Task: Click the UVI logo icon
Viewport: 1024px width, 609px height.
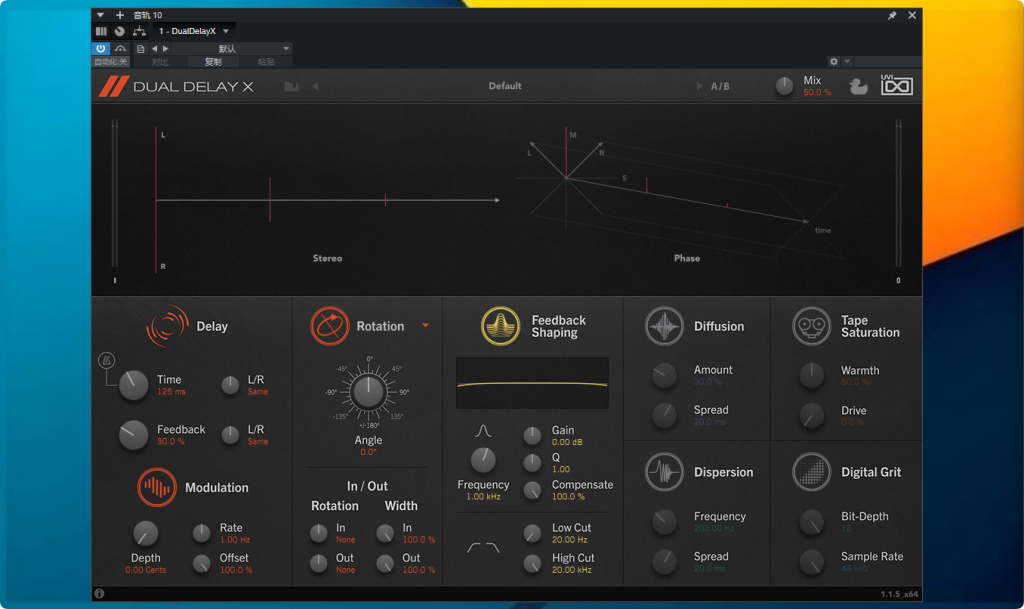Action: click(x=897, y=85)
